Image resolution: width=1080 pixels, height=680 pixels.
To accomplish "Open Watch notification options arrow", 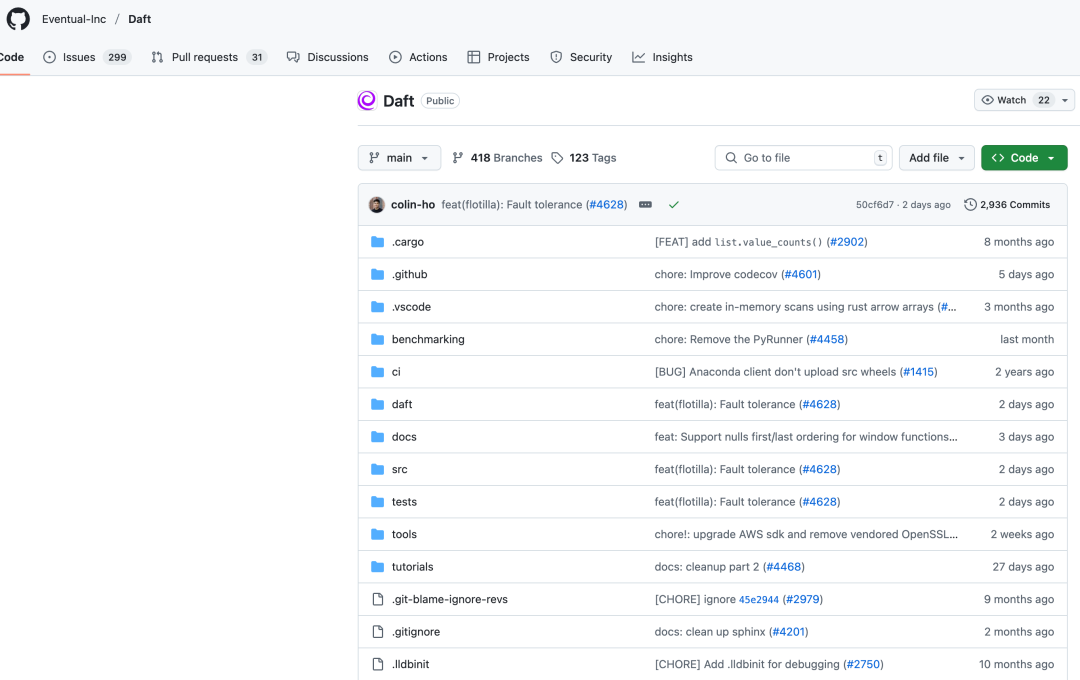I will click(x=1065, y=100).
